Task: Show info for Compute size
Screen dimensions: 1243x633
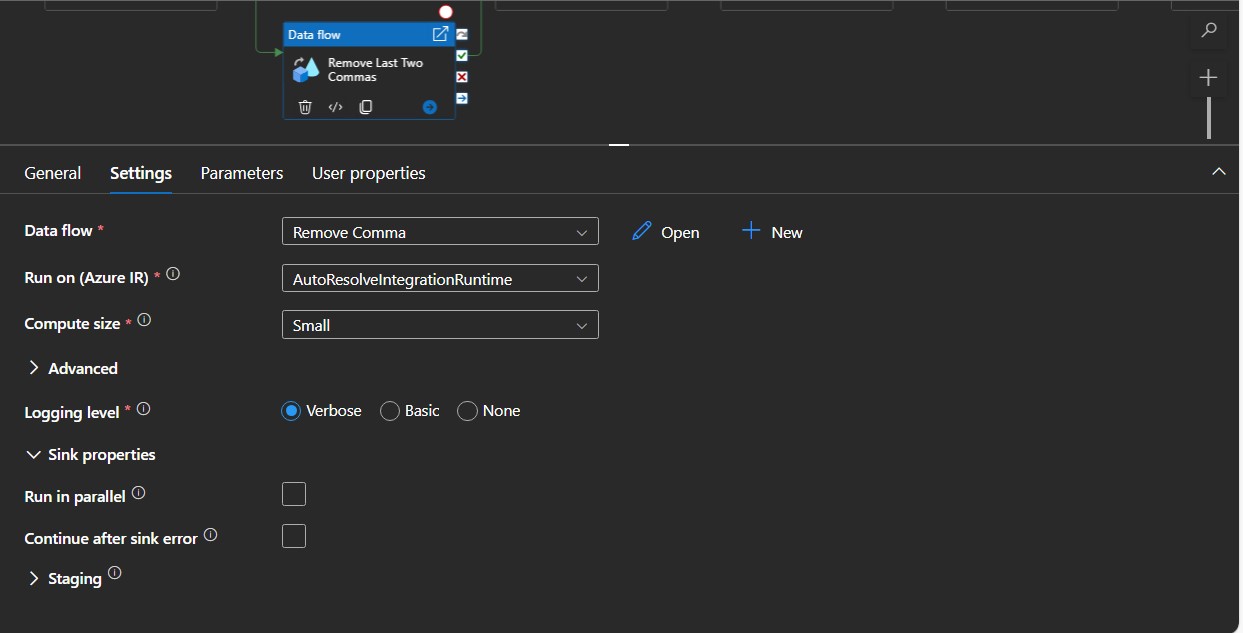Action: click(x=144, y=321)
